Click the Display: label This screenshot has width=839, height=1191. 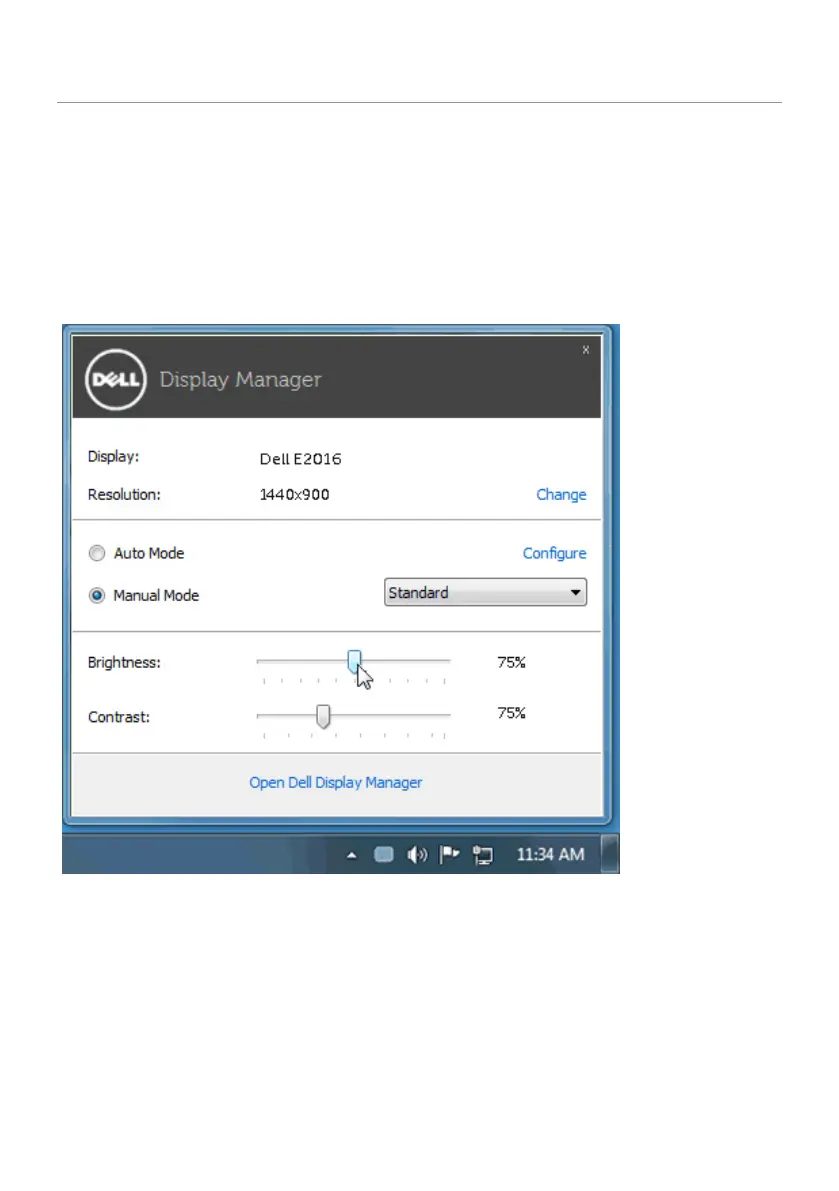point(113,456)
